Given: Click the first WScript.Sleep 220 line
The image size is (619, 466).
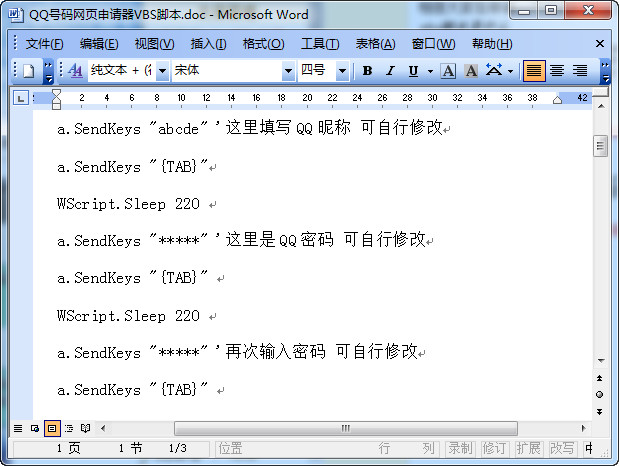Looking at the screenshot, I should (x=128, y=204).
